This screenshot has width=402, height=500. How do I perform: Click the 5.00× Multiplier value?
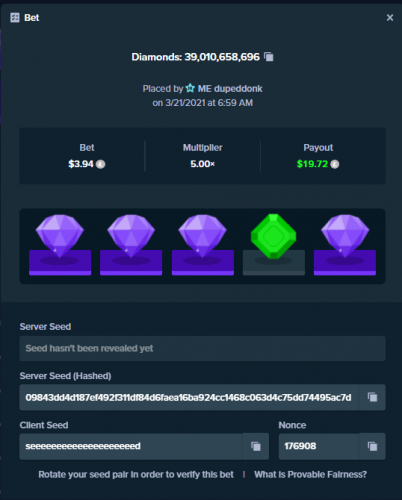[x=202, y=164]
